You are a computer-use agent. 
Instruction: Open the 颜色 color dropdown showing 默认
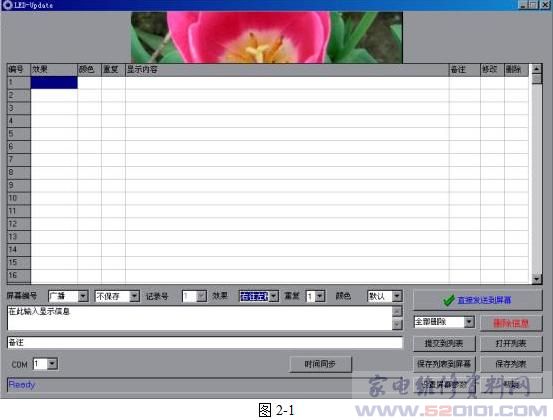point(397,296)
